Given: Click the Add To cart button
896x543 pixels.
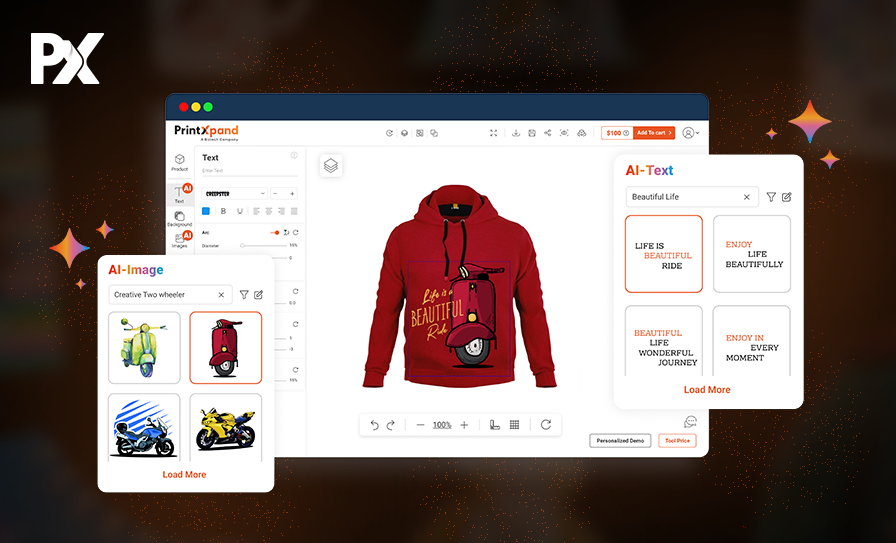Looking at the screenshot, I should [x=654, y=133].
